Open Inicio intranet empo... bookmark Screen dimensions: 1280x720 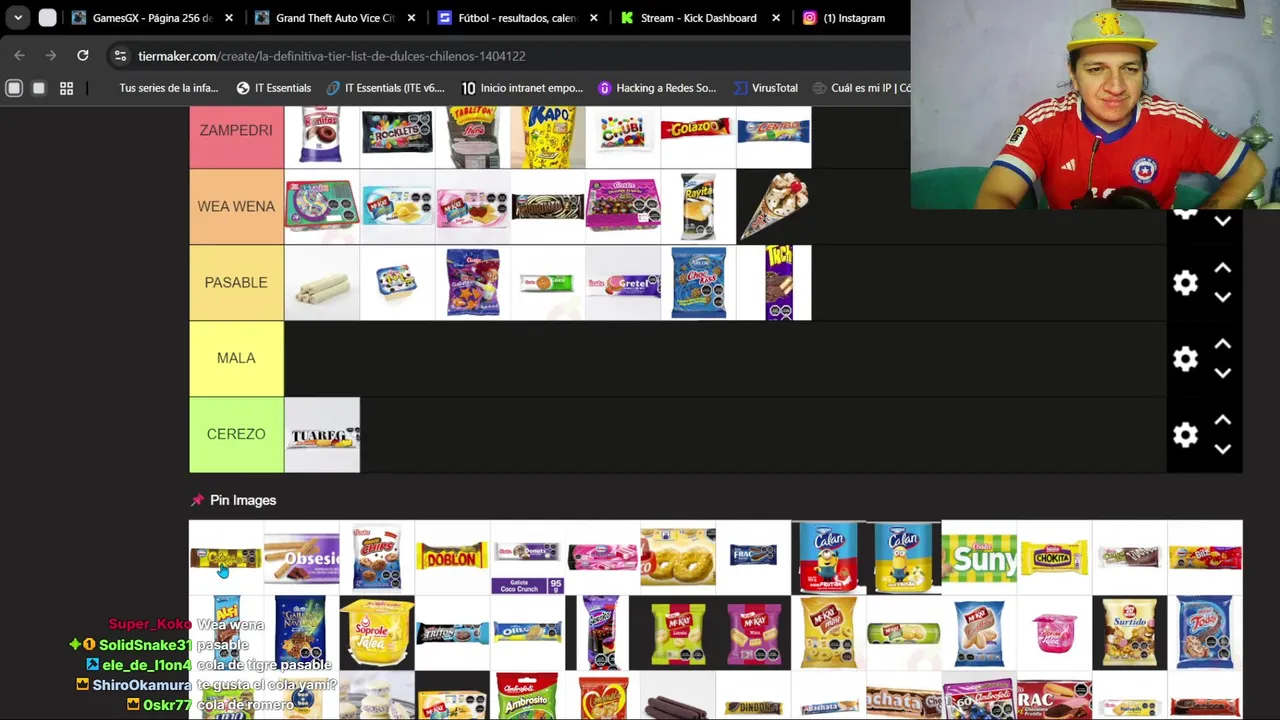(522, 88)
